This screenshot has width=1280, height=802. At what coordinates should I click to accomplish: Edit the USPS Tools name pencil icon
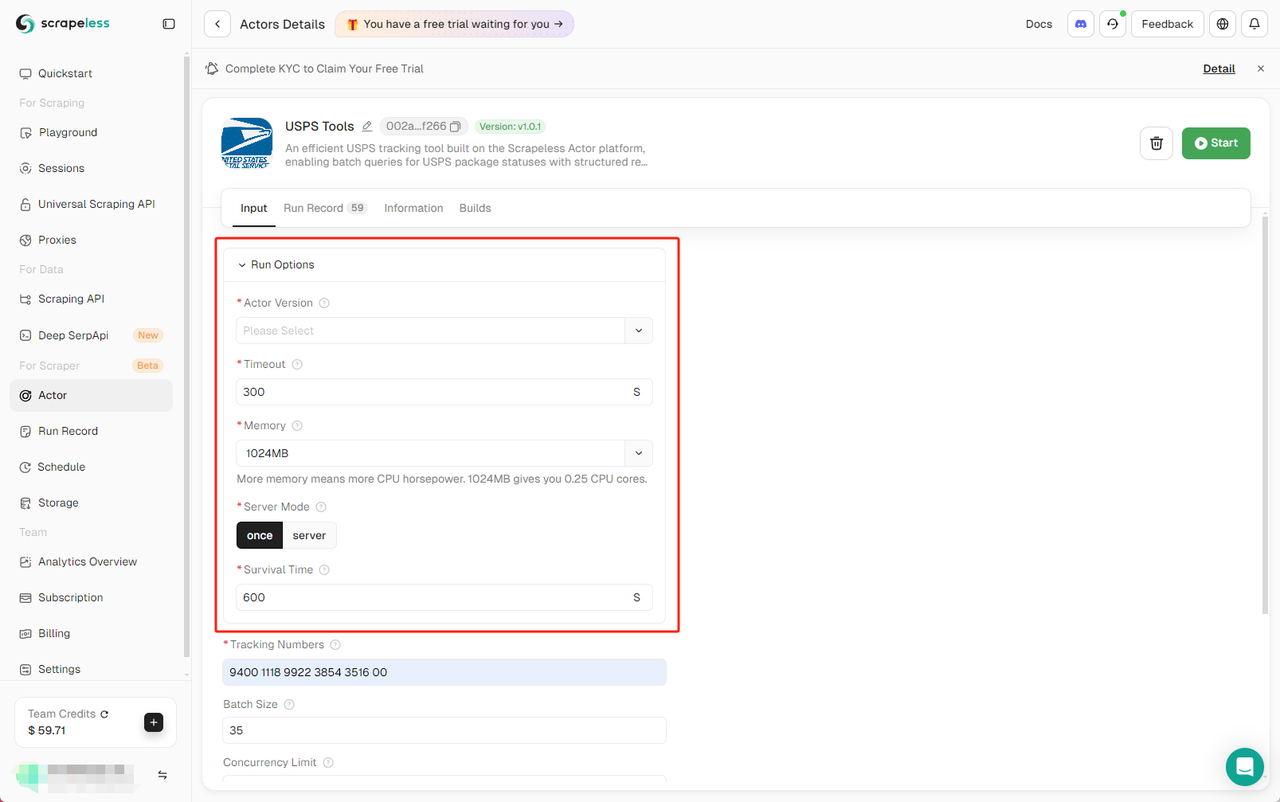coord(367,126)
